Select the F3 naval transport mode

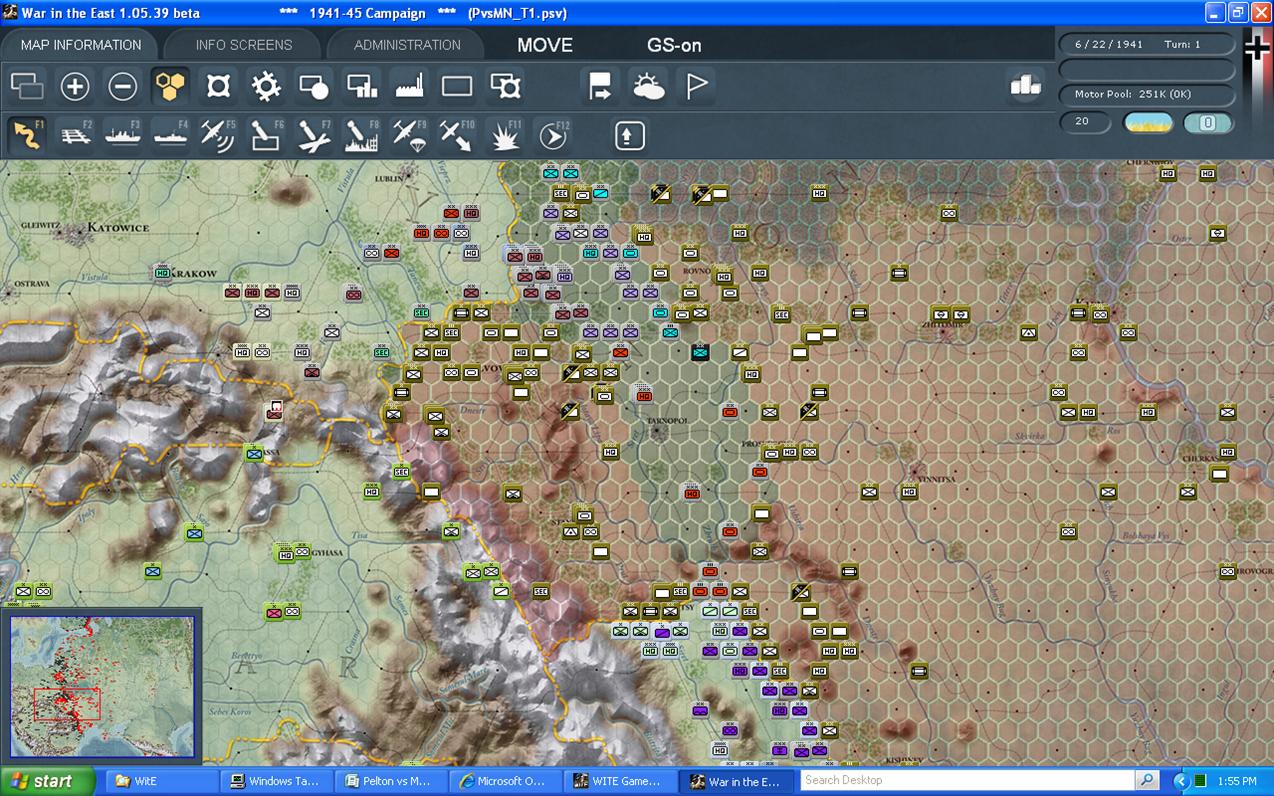[x=123, y=135]
